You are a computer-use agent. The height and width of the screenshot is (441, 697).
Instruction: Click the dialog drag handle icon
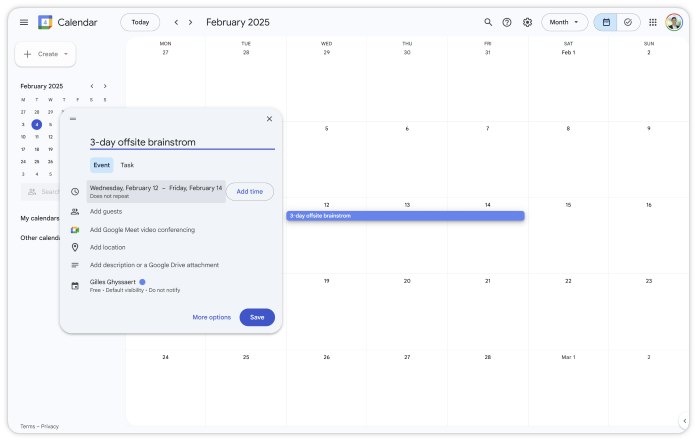coord(73,119)
